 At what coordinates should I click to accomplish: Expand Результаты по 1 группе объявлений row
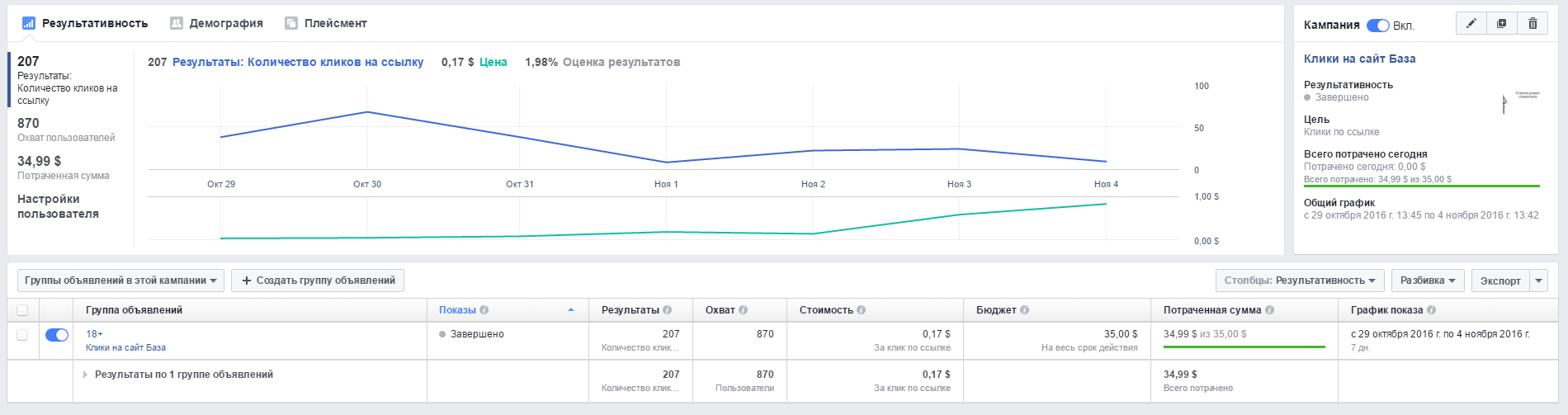point(85,375)
